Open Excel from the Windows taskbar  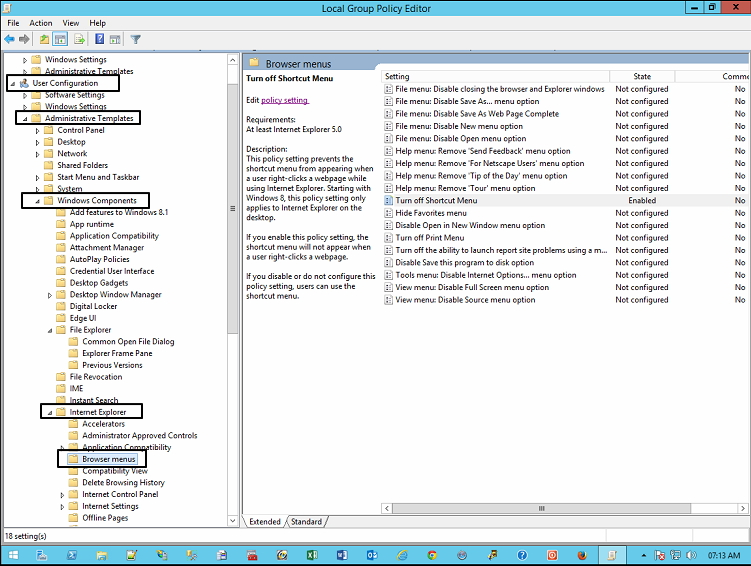(312, 554)
